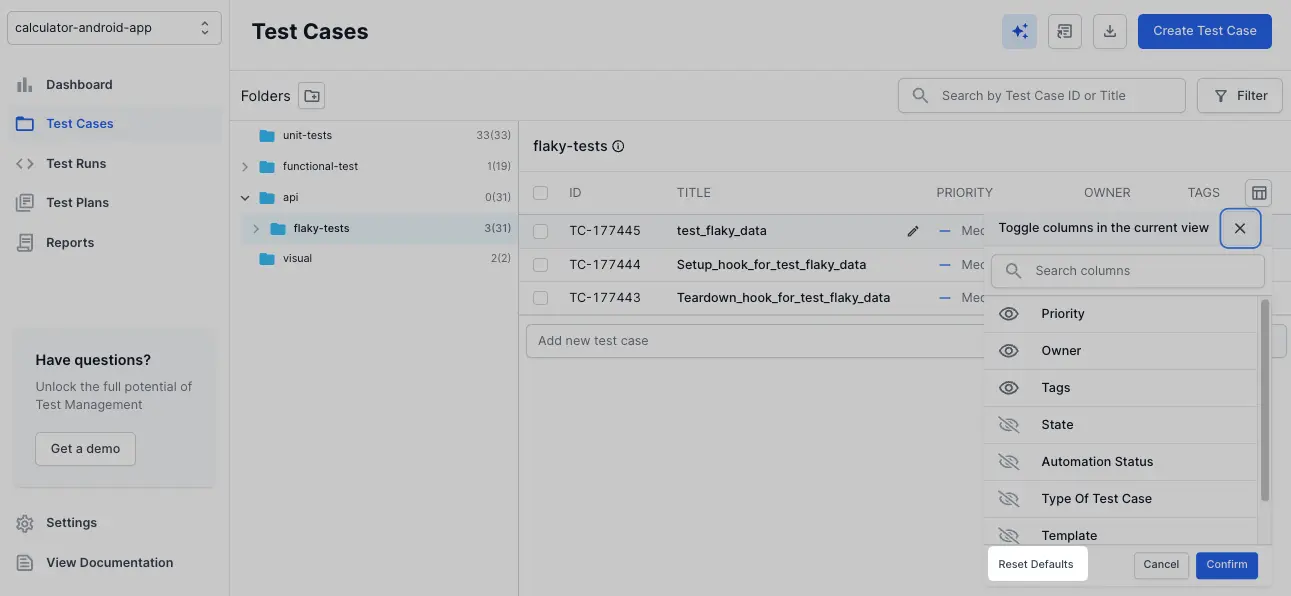Click the AI sparkle icon button
Viewport: 1291px width, 596px height.
(1019, 31)
